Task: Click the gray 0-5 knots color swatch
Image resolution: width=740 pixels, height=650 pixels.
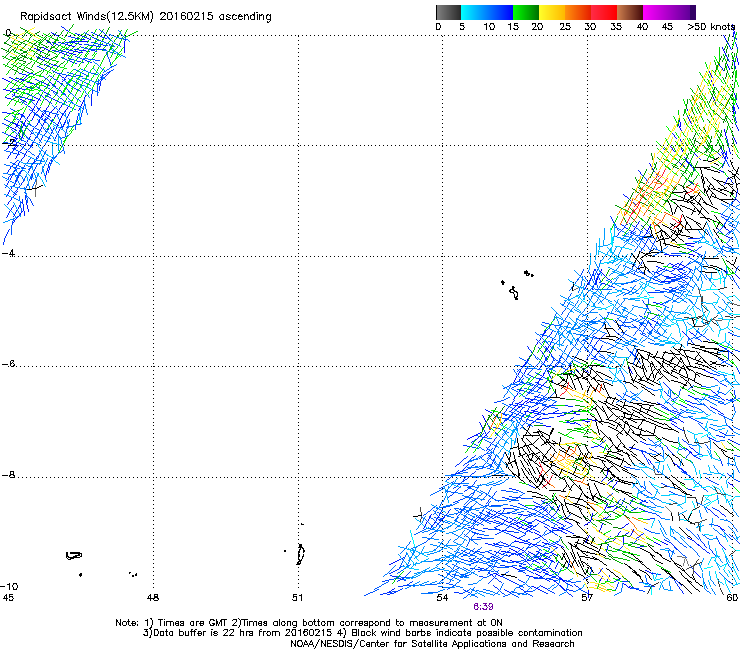Action: tap(448, 12)
